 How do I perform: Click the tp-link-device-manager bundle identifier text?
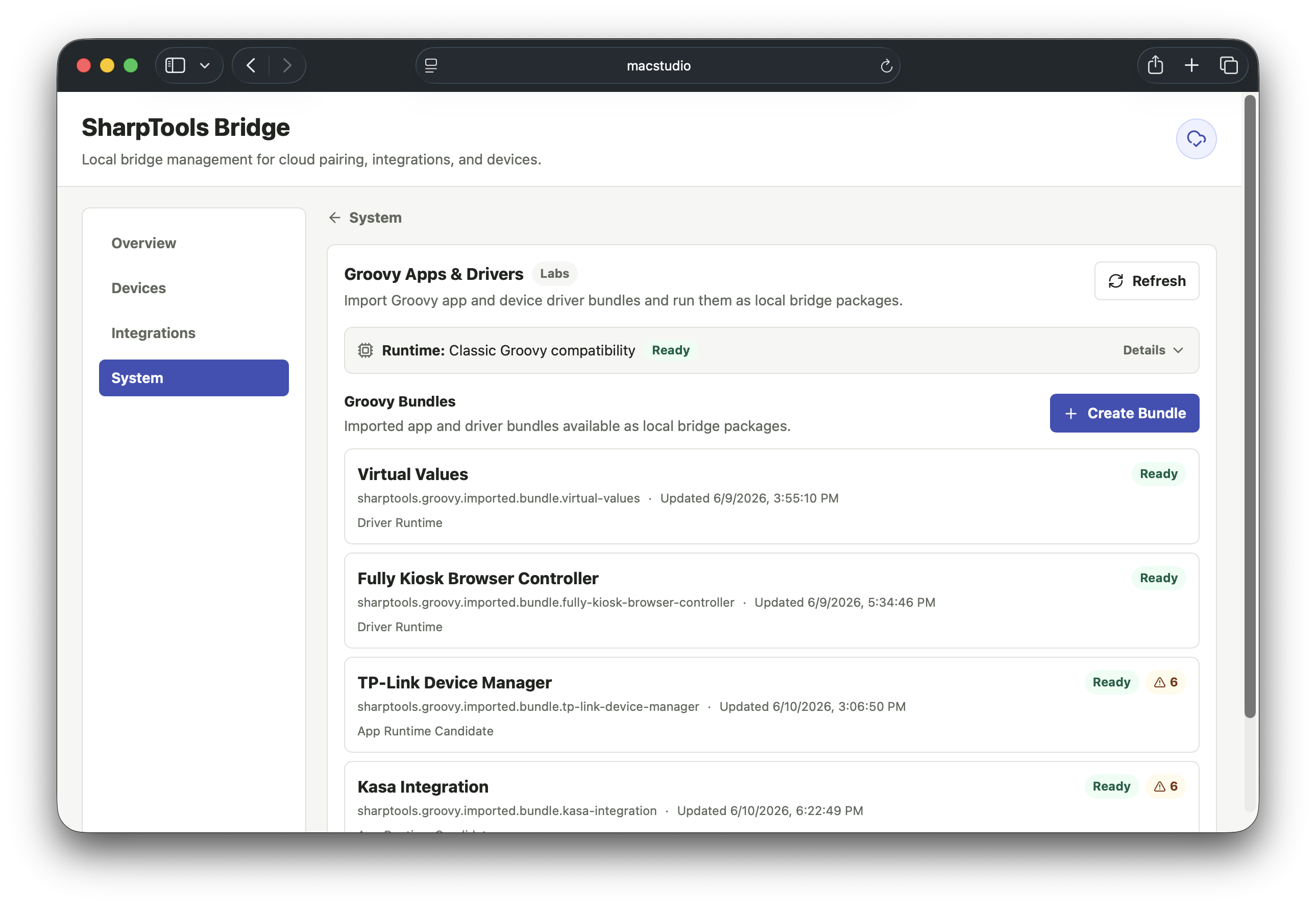[x=528, y=707]
